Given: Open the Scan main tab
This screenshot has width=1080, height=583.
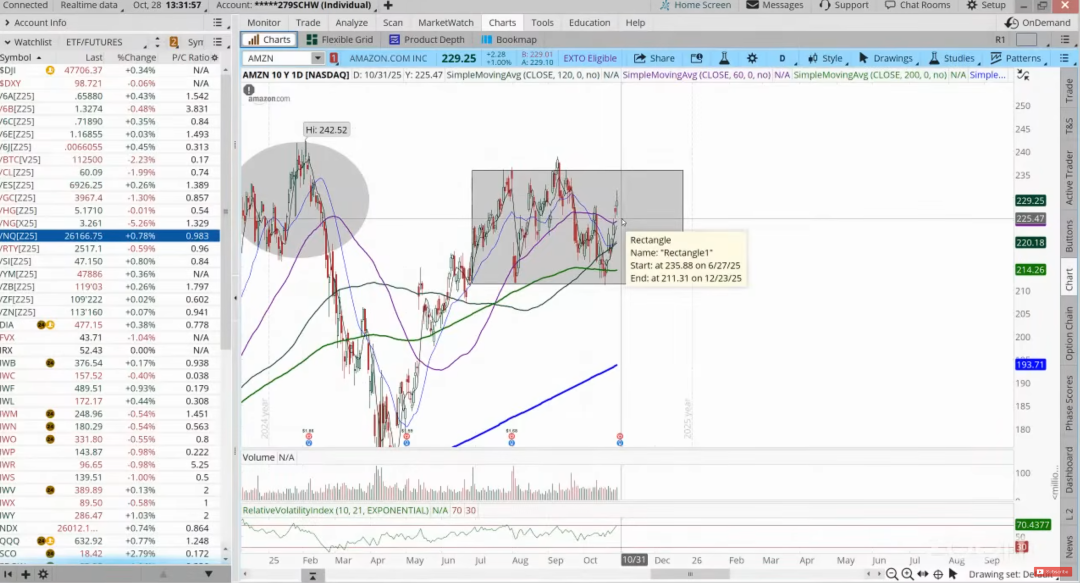Looking at the screenshot, I should 393,23.
